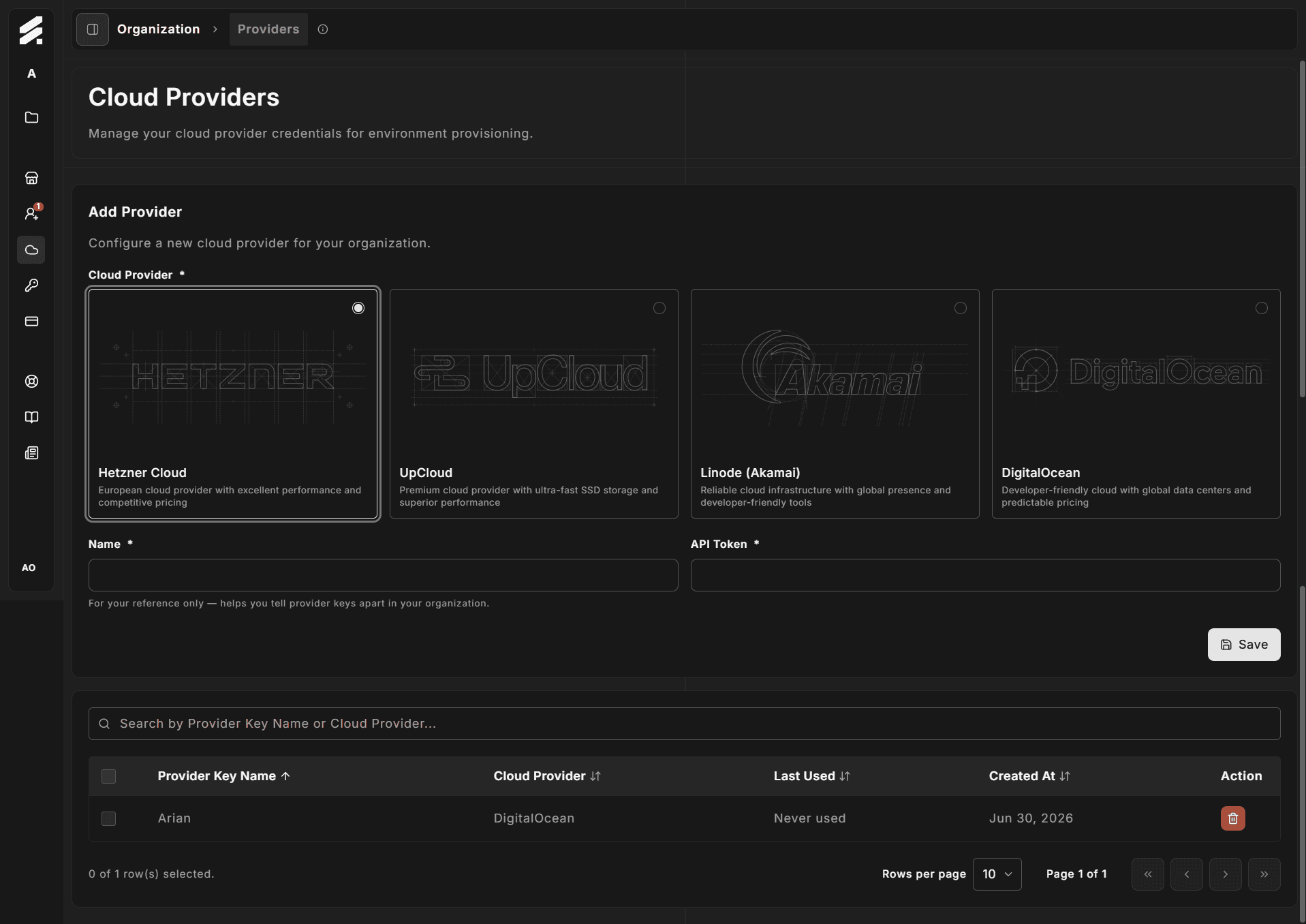Click the 'Never used' cell

coord(809,818)
